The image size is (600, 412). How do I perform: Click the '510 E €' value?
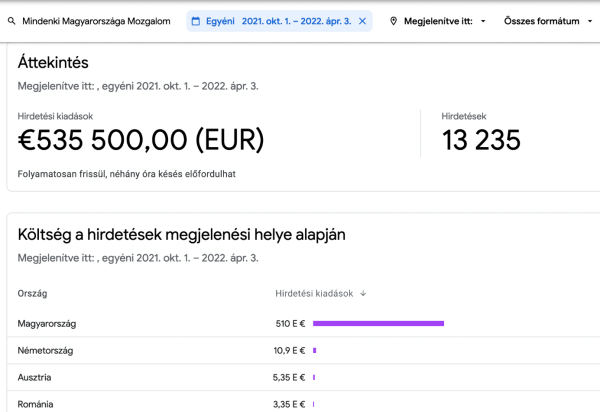point(290,324)
